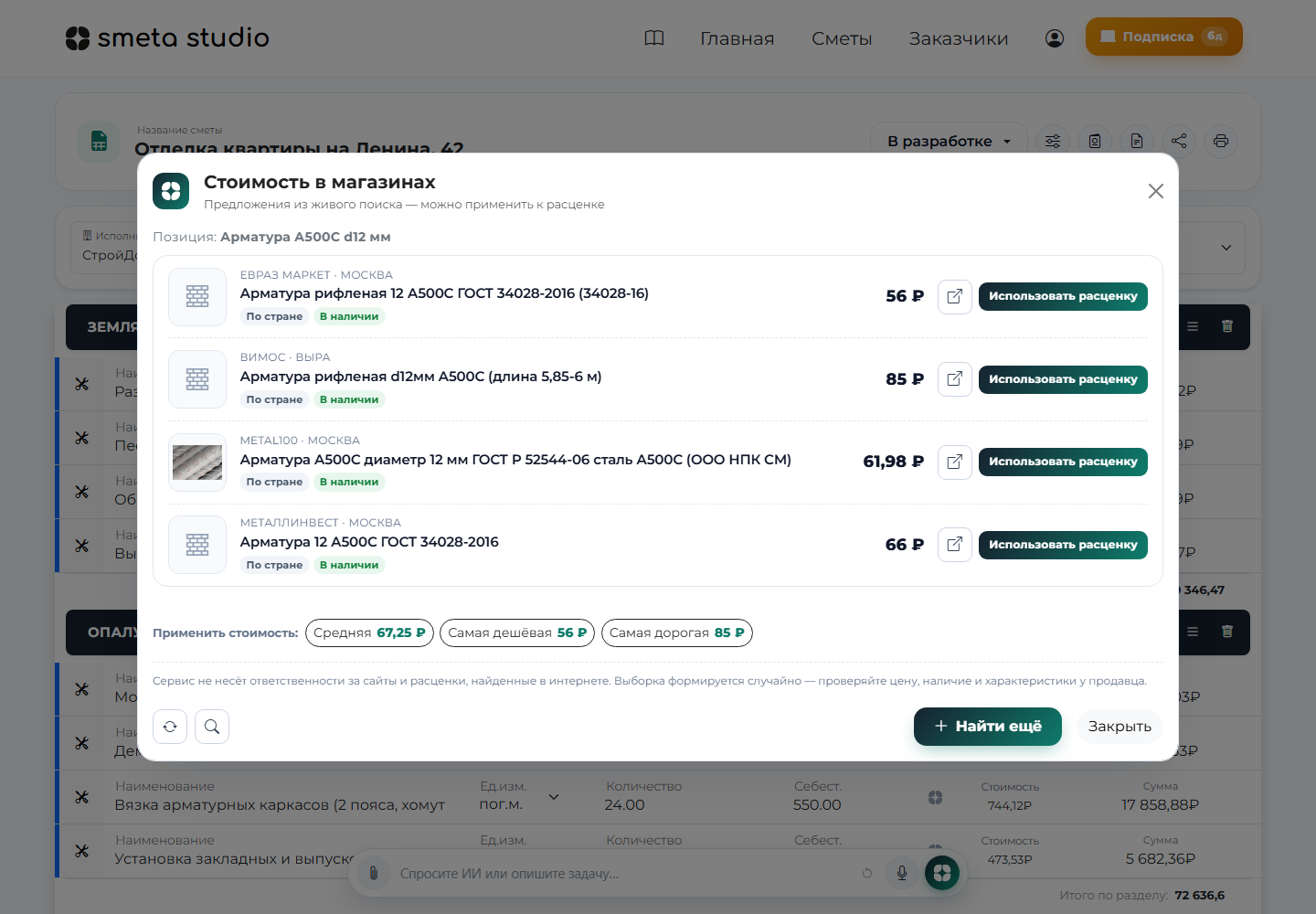This screenshot has width=1316, height=914.
Task: Open the tools icon on Вязка арматурных каркасов row
Action: [x=82, y=797]
